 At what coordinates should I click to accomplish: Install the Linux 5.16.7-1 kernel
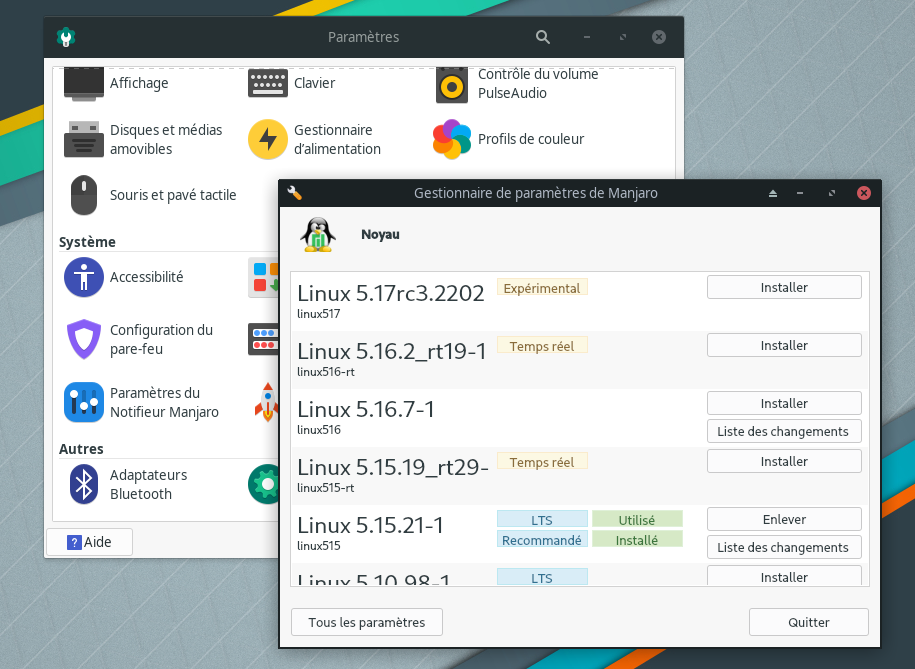point(784,403)
